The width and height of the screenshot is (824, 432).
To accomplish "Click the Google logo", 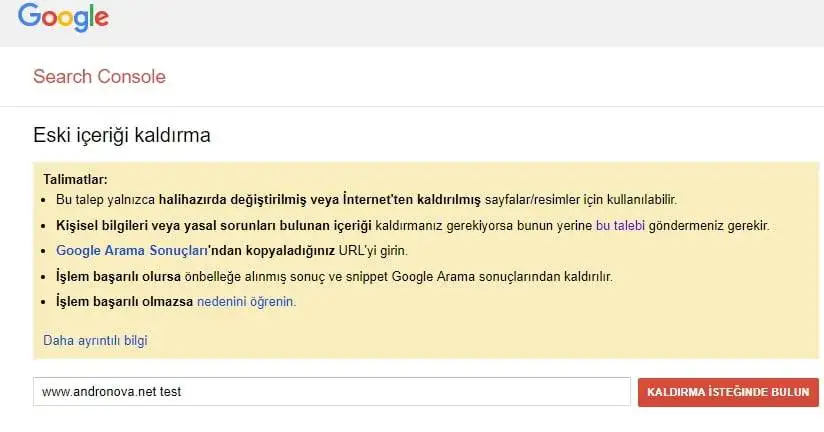I will tap(64, 17).
